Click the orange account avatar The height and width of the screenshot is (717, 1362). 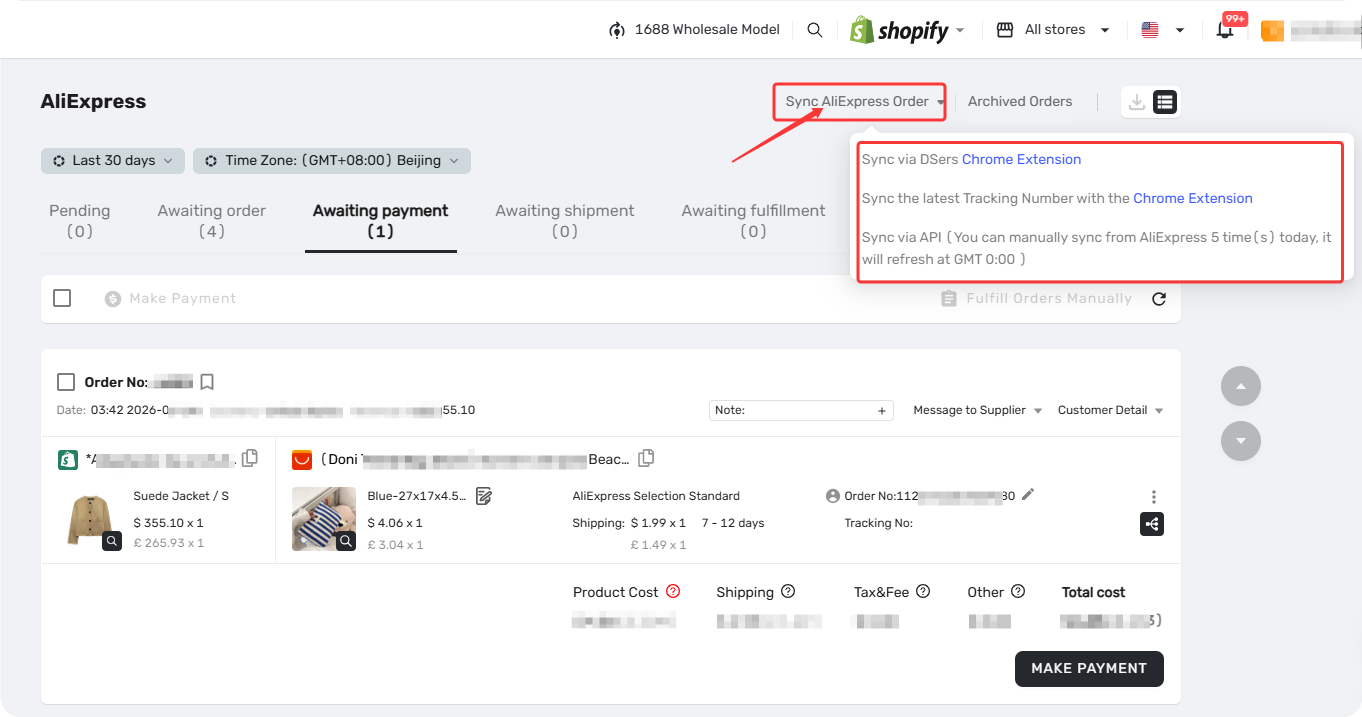point(1272,31)
